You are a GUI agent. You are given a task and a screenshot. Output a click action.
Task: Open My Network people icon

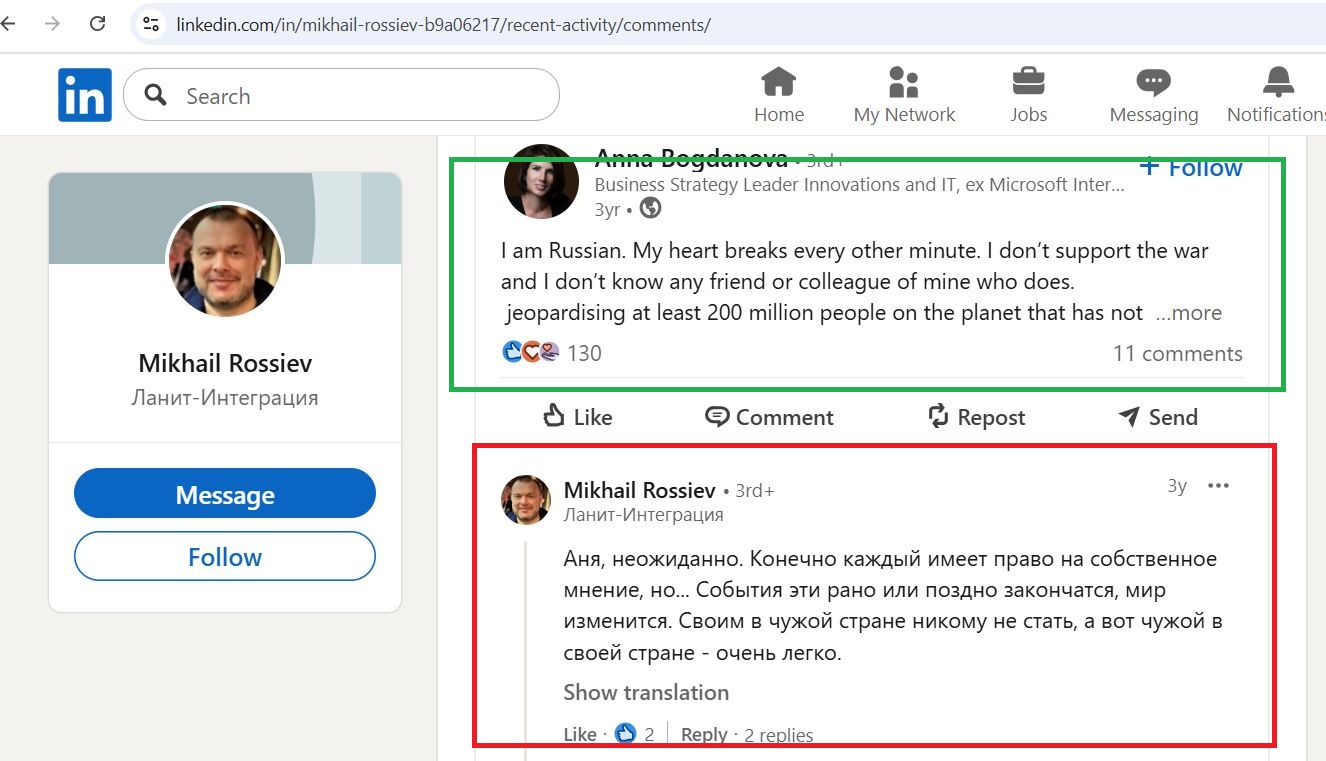[x=904, y=81]
